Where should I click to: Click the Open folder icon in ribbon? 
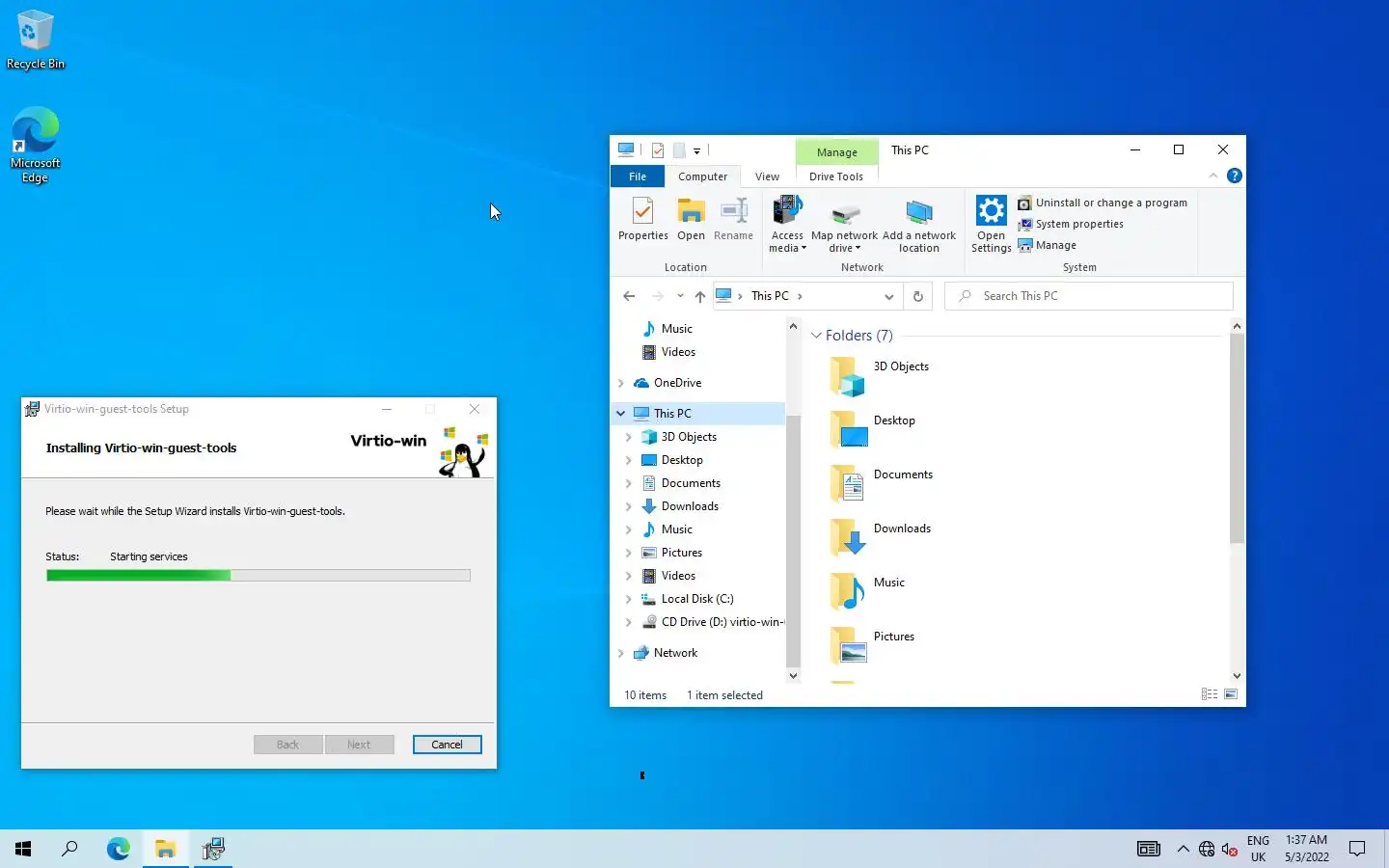click(691, 219)
